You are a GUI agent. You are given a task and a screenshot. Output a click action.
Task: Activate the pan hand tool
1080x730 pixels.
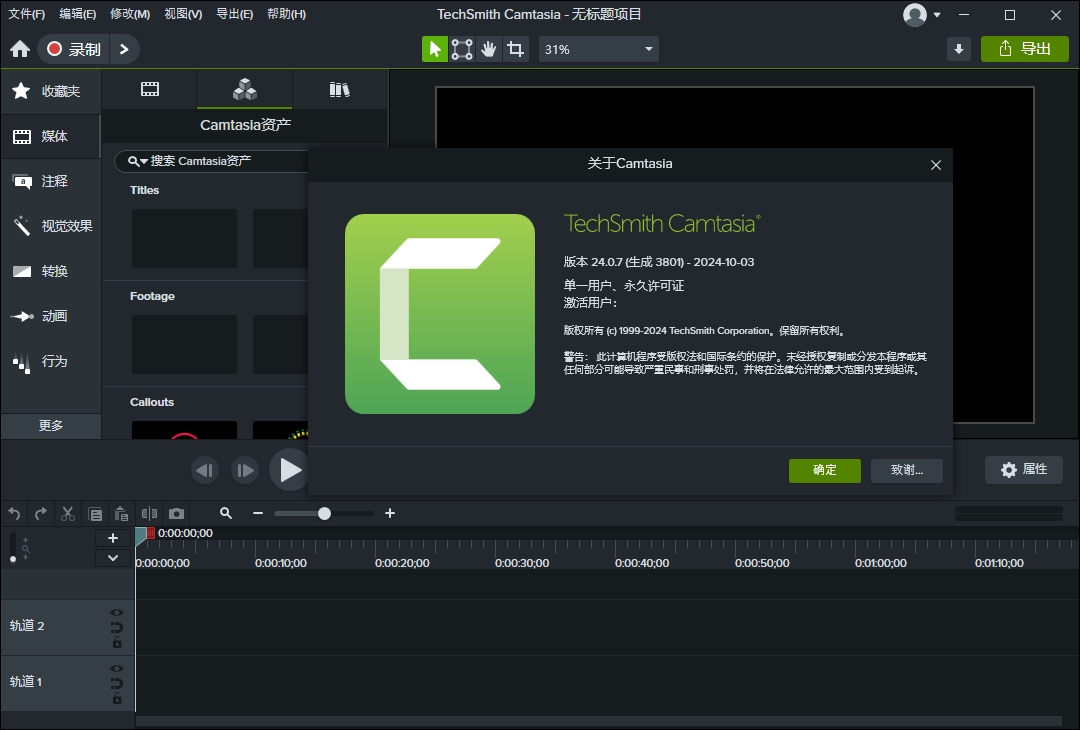point(488,49)
